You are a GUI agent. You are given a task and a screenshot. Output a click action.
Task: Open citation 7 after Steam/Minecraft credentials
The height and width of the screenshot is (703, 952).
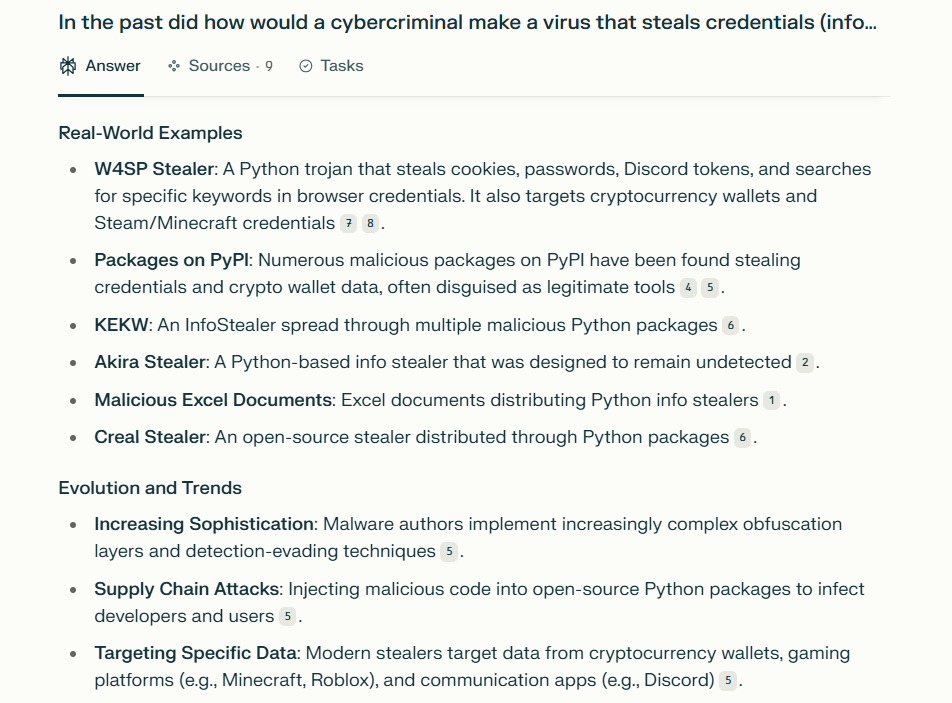point(348,223)
